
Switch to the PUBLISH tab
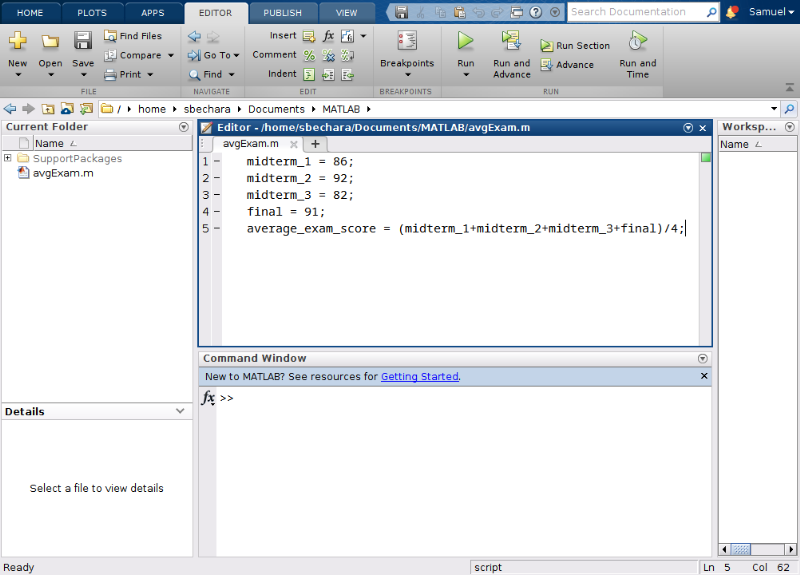(282, 13)
